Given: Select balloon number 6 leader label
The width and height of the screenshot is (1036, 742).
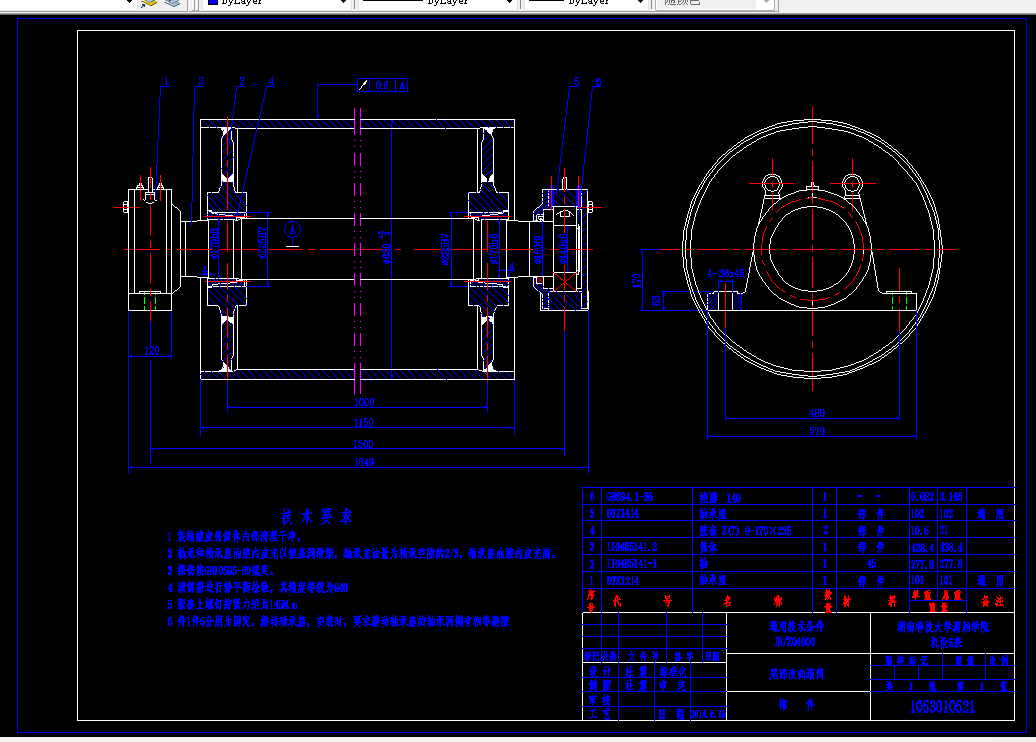Looking at the screenshot, I should (x=598, y=83).
